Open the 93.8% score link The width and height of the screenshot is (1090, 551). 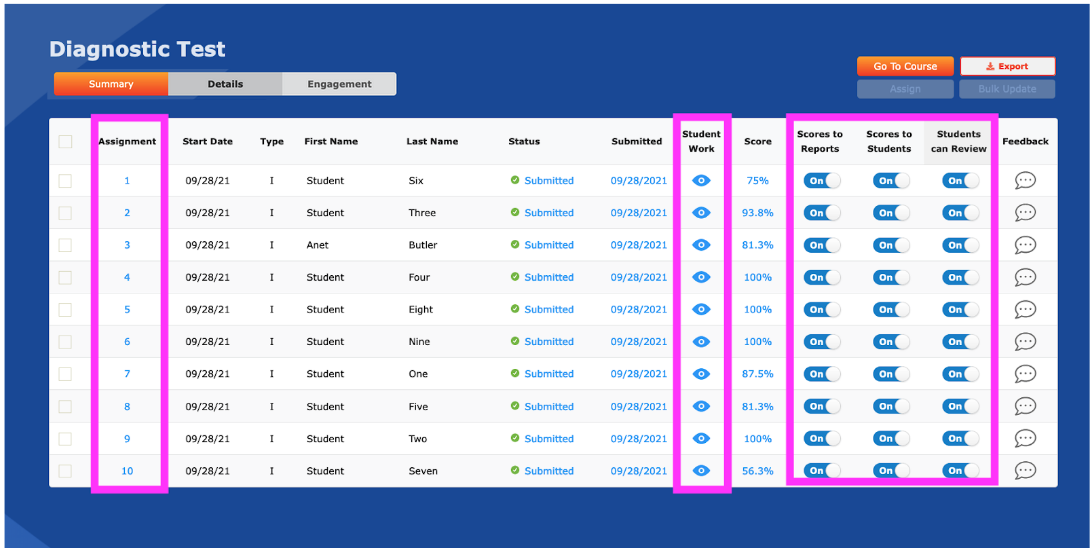click(758, 213)
